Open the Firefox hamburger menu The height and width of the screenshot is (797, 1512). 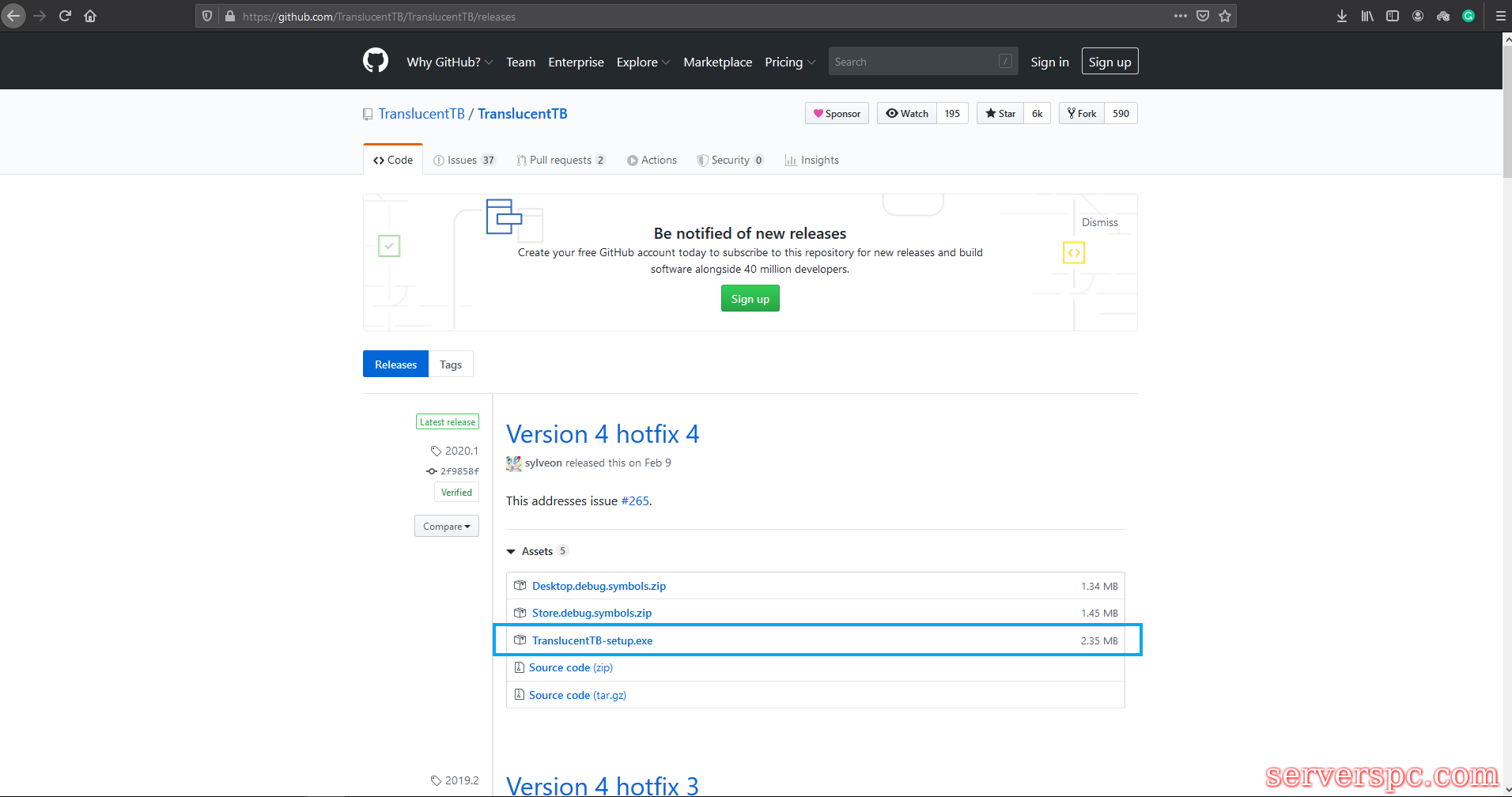point(1500,16)
